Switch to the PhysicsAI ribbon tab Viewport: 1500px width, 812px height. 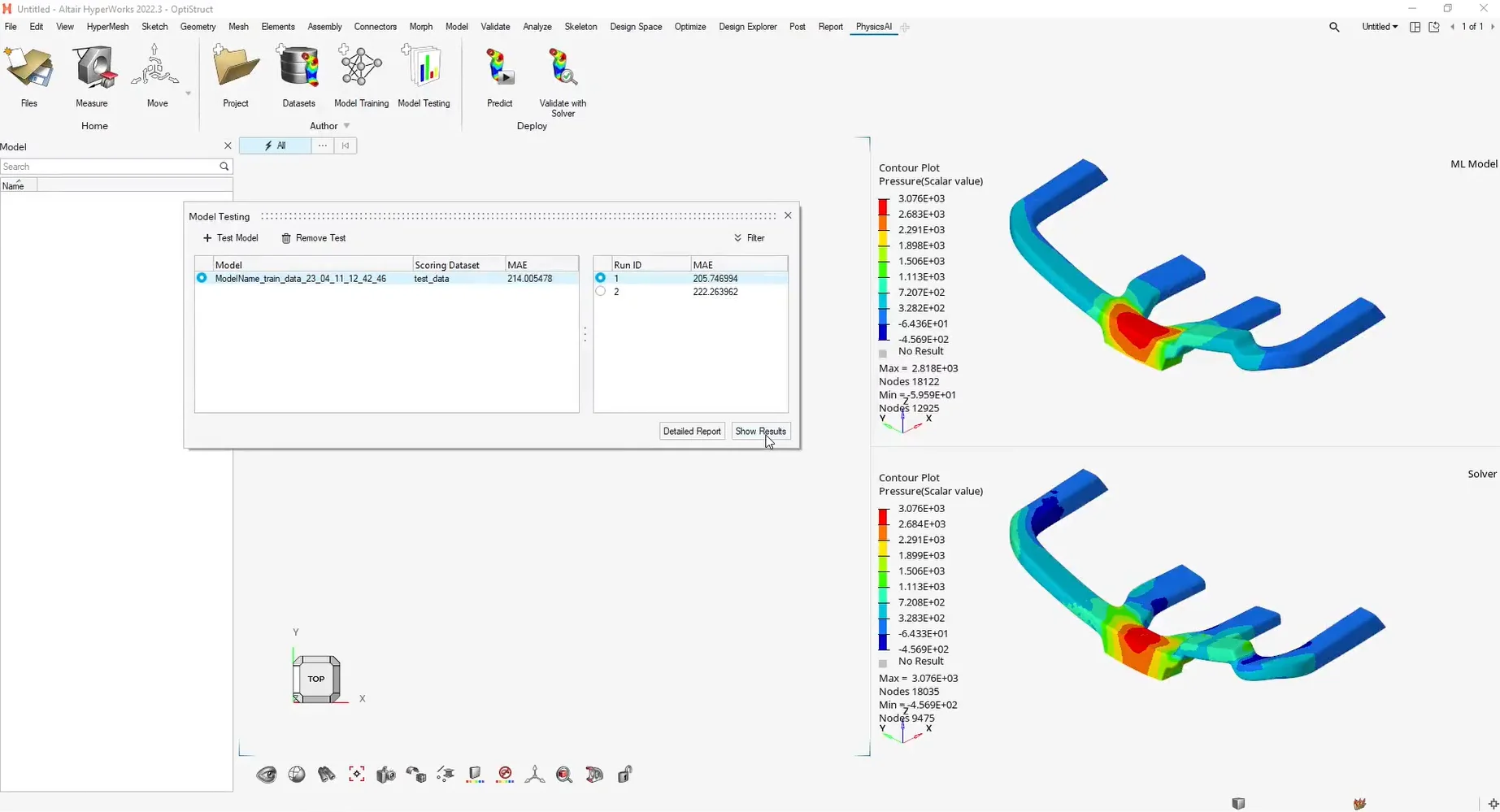(x=873, y=27)
